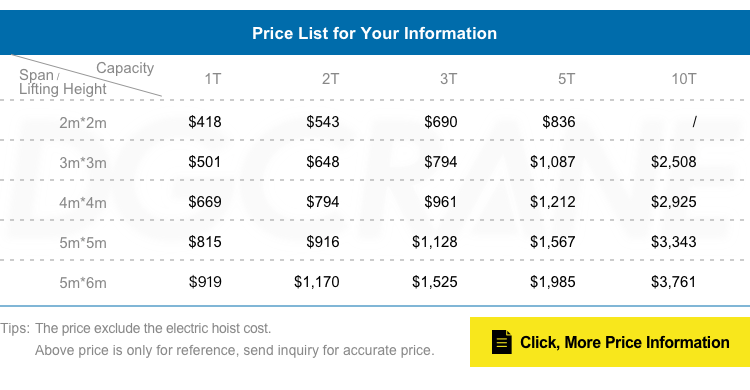Image resolution: width=750 pixels, height=390 pixels.
Task: Click the $1,212 price cell
Action: coord(552,202)
